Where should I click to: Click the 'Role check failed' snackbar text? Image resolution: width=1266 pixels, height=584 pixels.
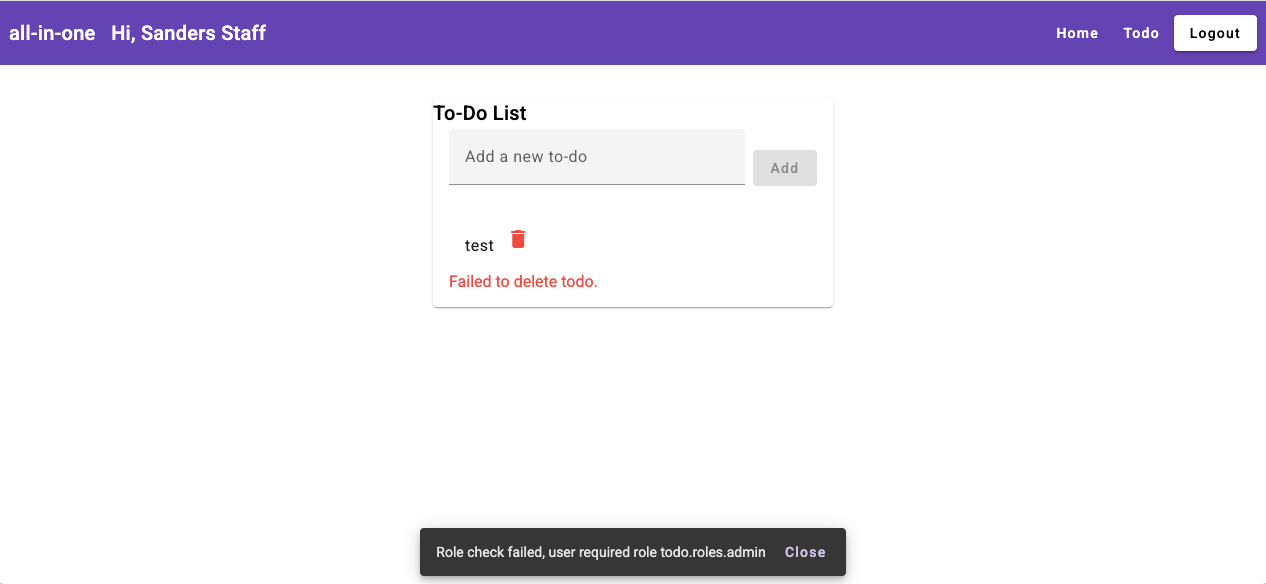(x=601, y=552)
